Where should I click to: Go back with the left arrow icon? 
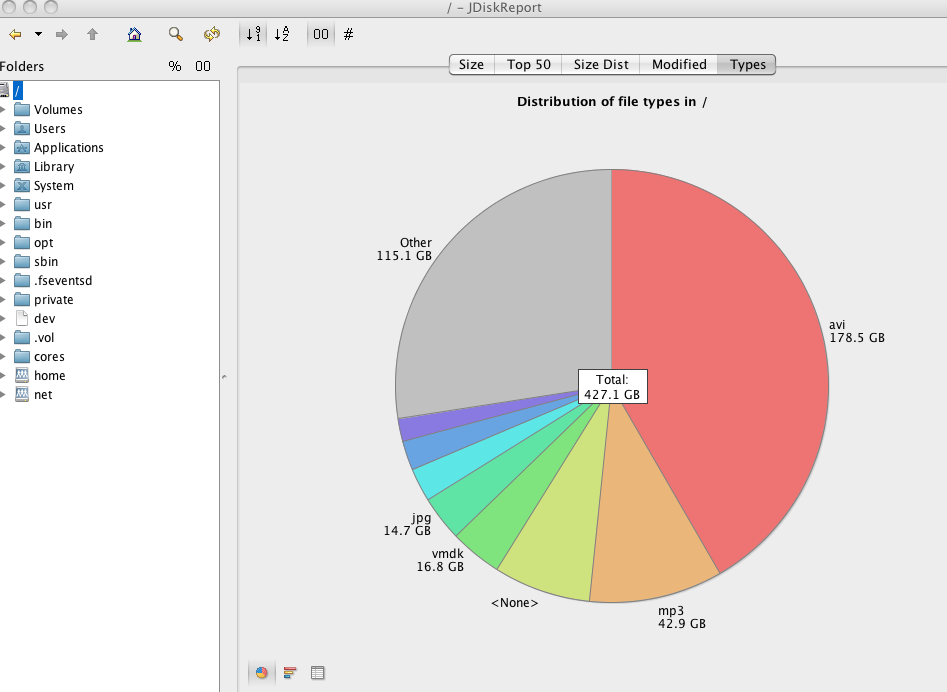(15, 34)
